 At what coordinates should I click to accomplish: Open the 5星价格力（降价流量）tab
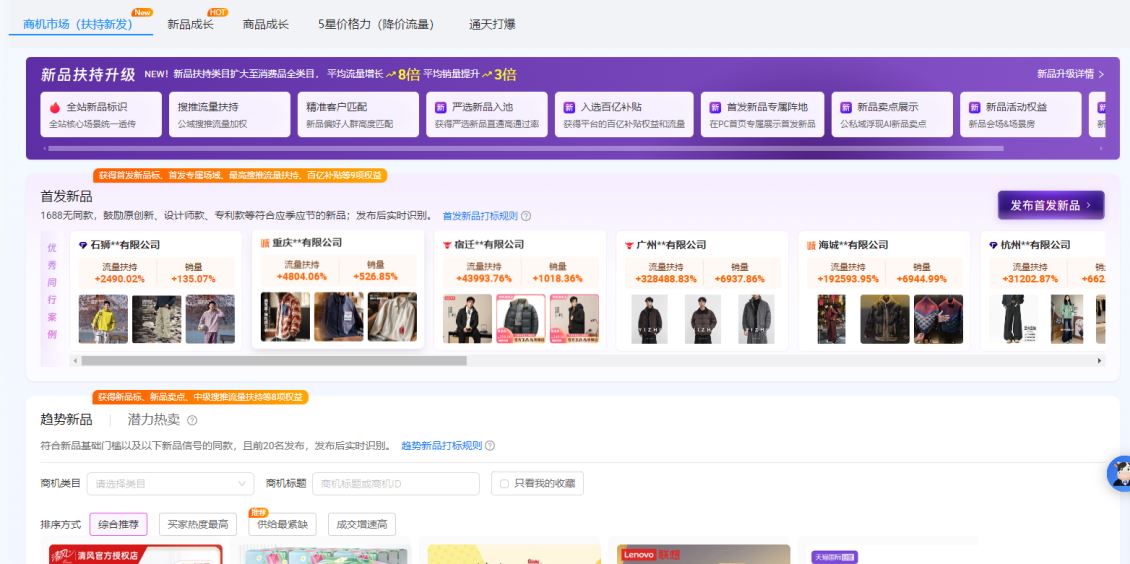[375, 24]
